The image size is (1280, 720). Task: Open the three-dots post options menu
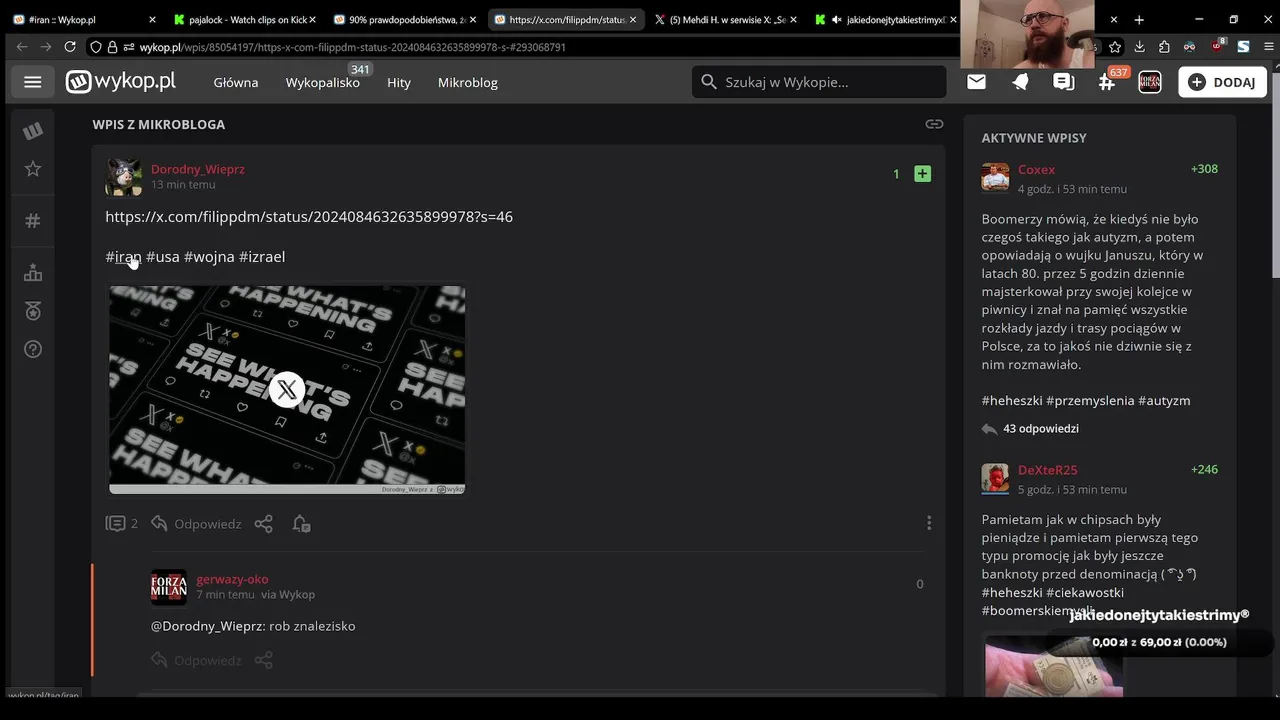tap(929, 523)
